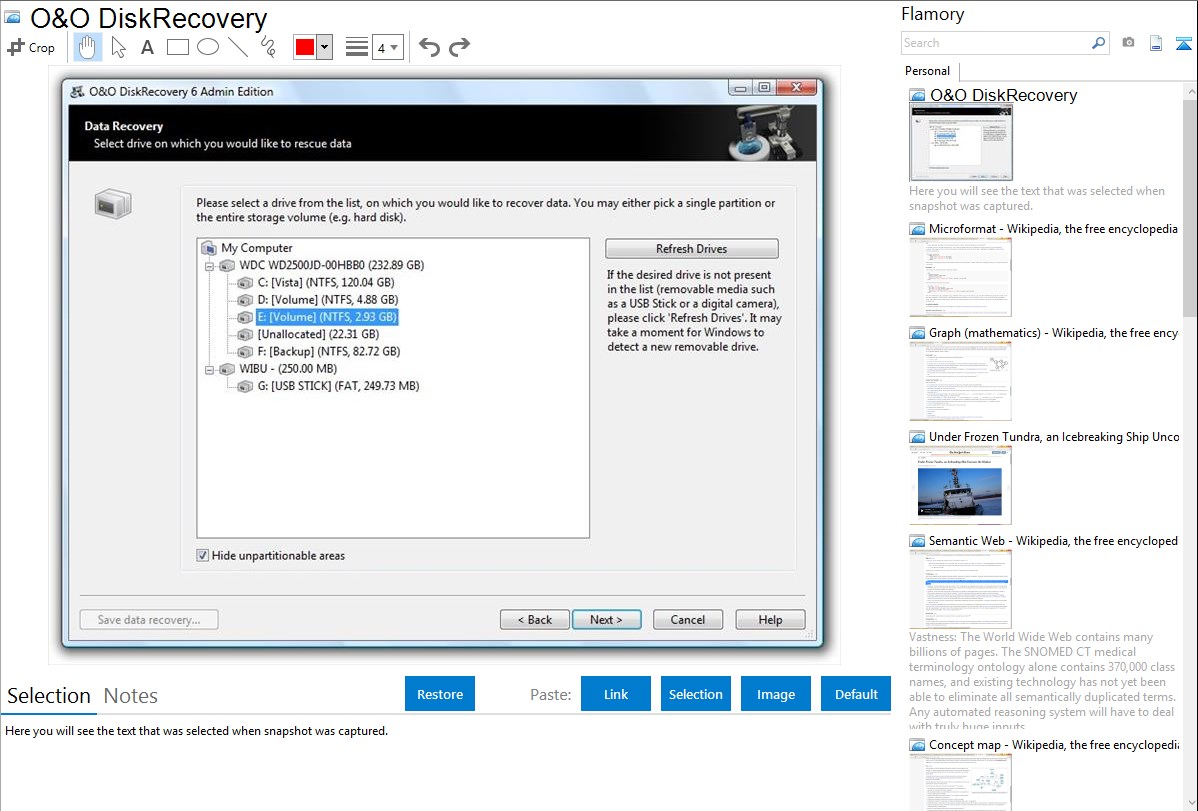Click the new page document icon

(1156, 43)
